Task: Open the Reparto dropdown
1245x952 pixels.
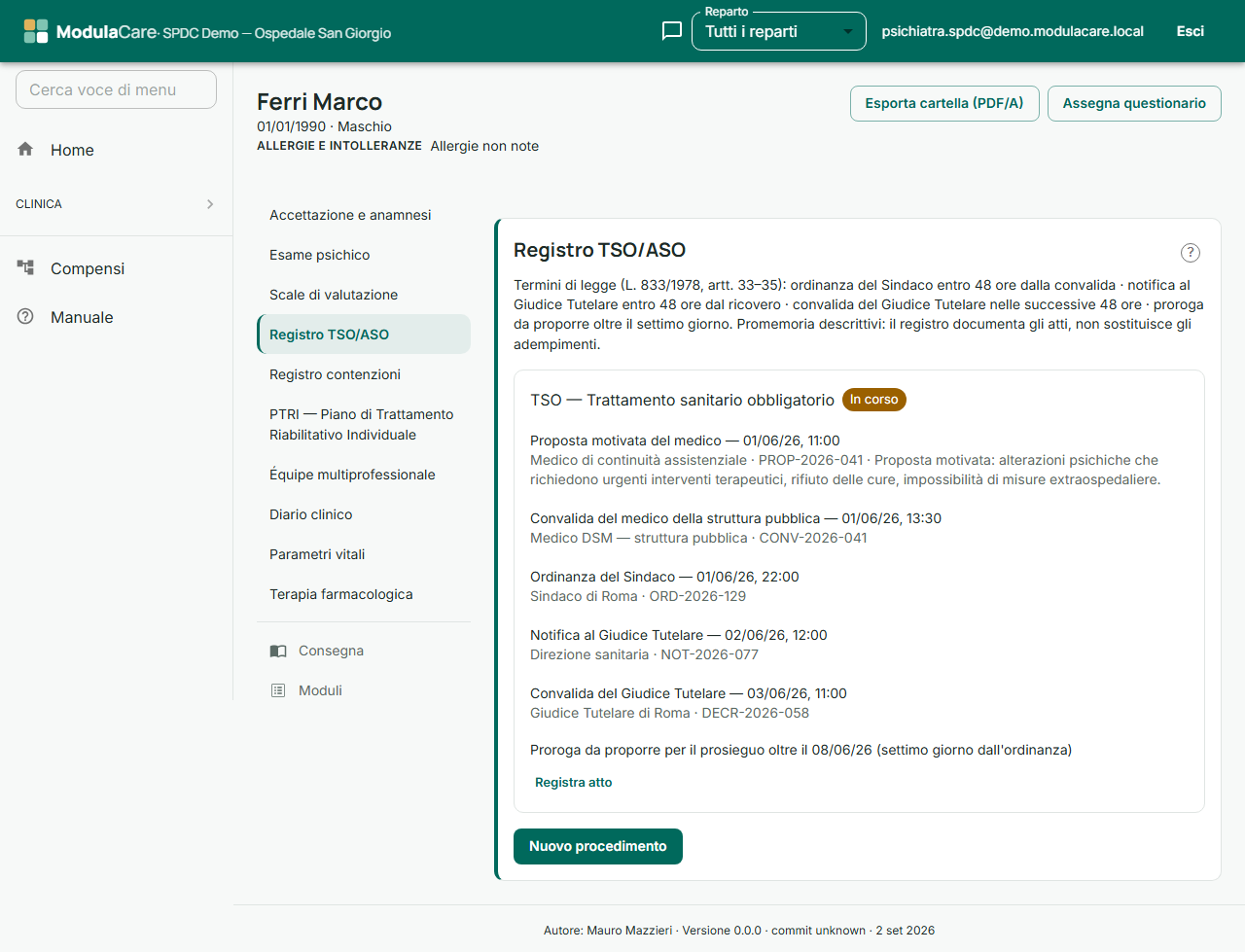Action: coord(779,31)
